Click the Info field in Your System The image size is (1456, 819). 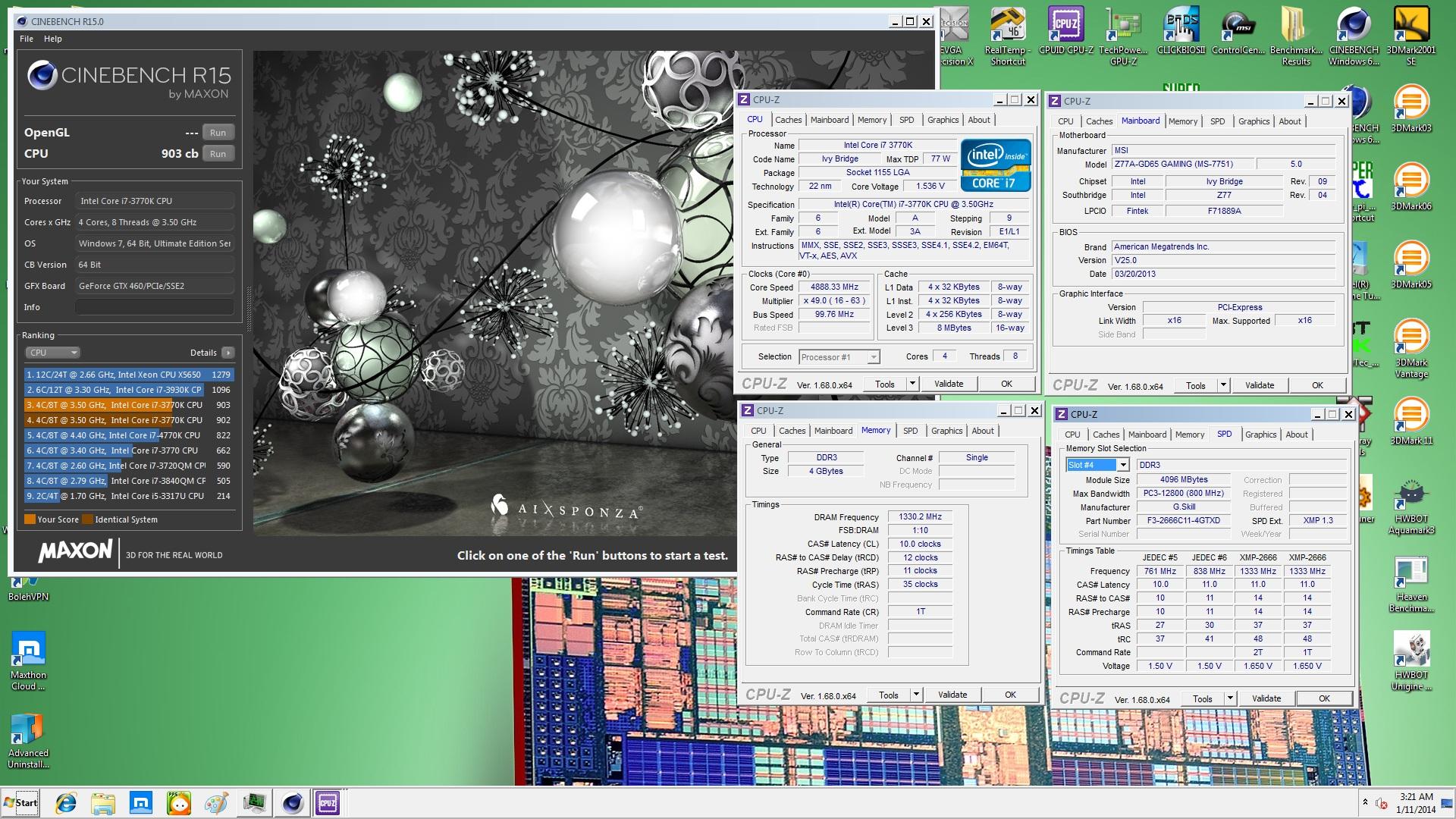point(155,307)
